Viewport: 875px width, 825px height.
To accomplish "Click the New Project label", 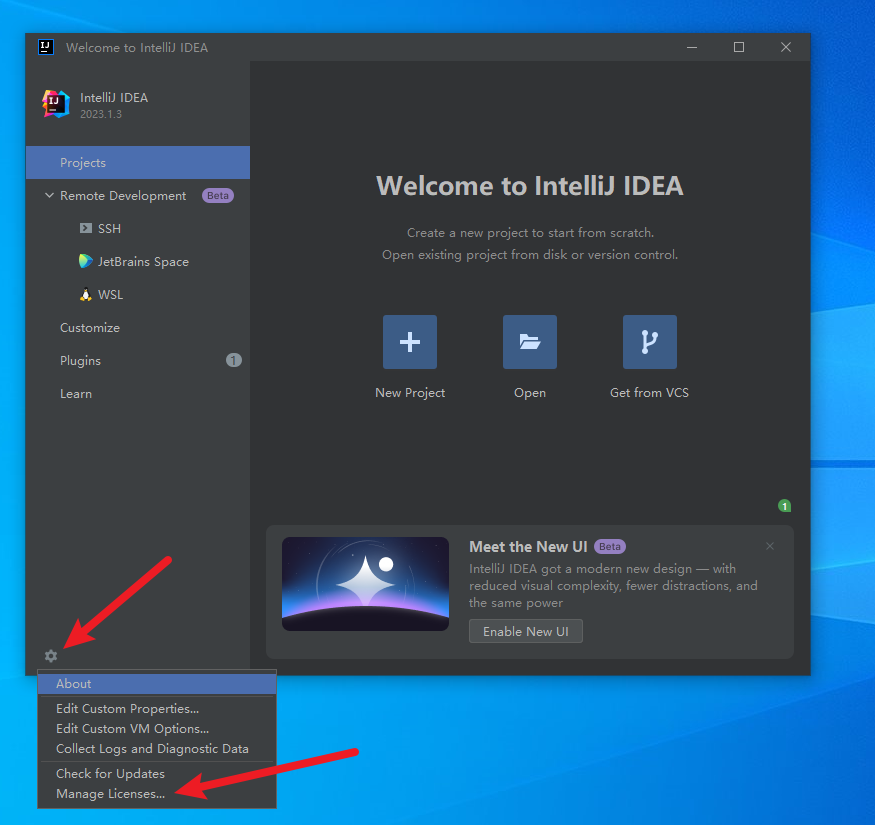I will (x=410, y=393).
